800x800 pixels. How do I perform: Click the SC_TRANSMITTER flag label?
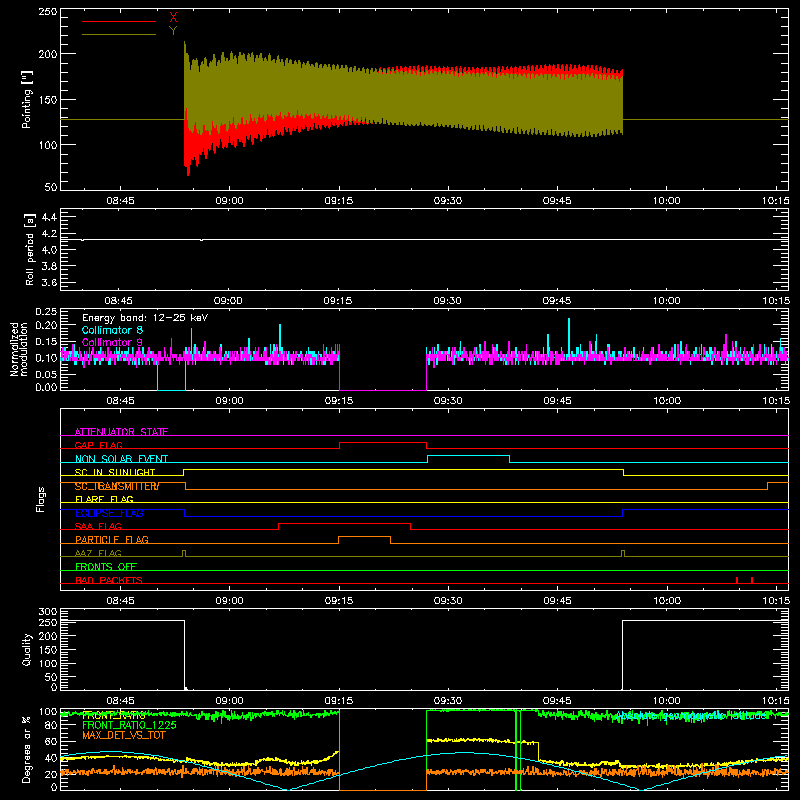pos(117,486)
